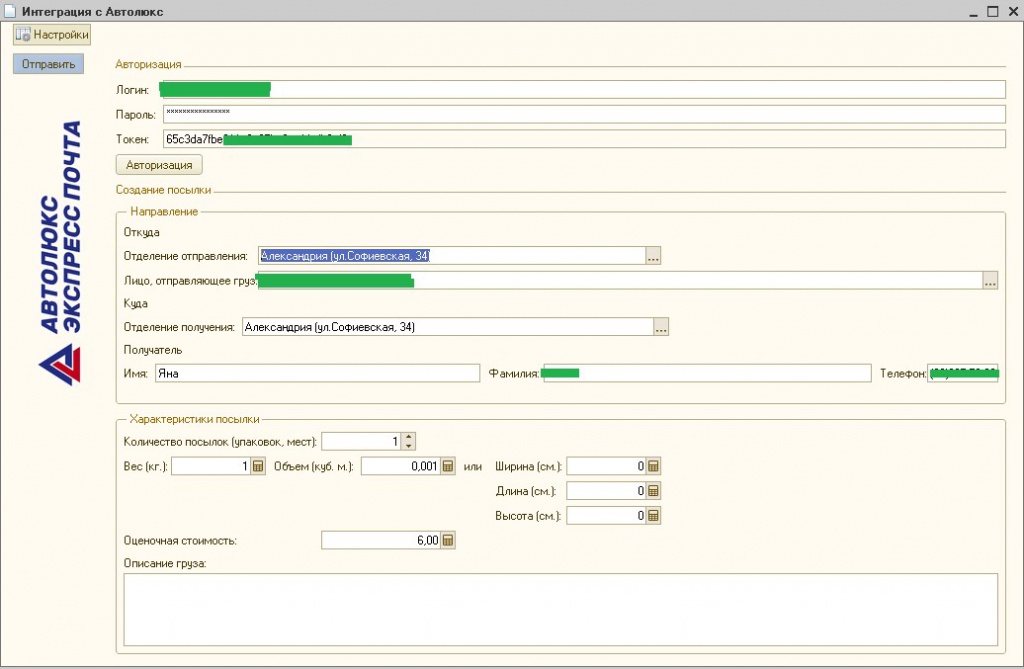The image size is (1024, 669).
Task: Click the Вес (кг.) value field
Action: [x=211, y=466]
